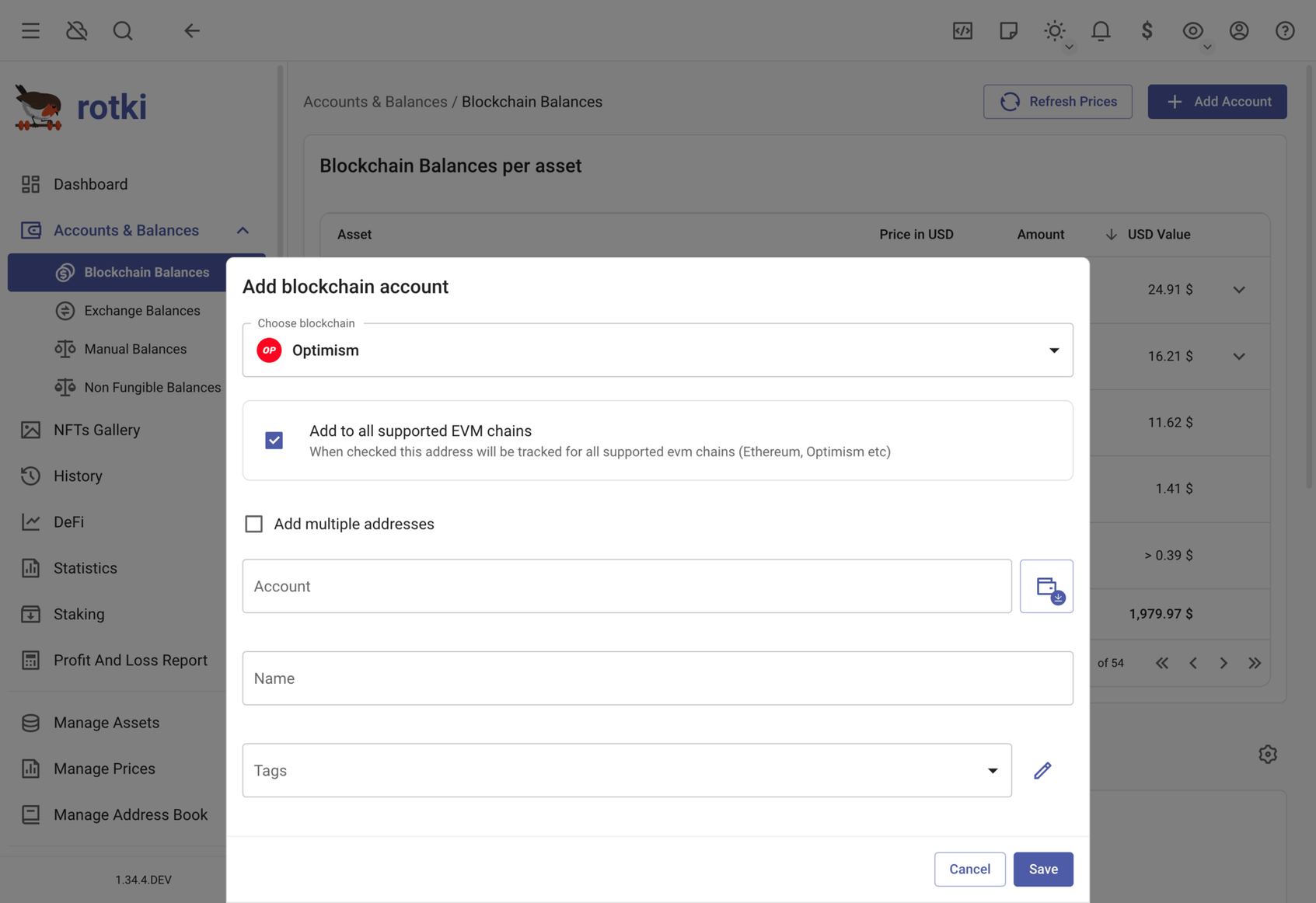1316x903 pixels.
Task: Sort by Asset column header
Action: 354,235
